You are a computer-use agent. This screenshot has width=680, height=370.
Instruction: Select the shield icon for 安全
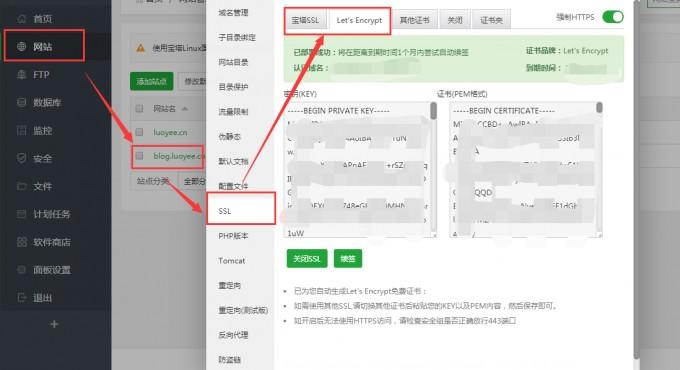click(x=21, y=158)
